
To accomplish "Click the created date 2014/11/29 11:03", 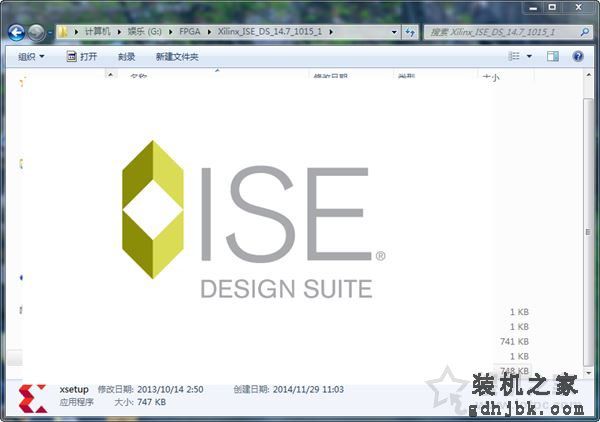I will tap(308, 389).
